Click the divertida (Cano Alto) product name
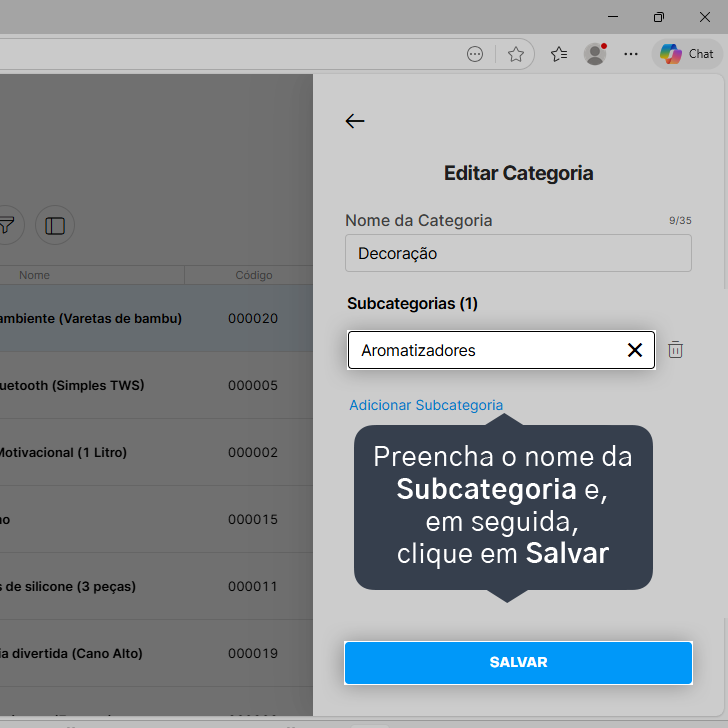 point(71,653)
